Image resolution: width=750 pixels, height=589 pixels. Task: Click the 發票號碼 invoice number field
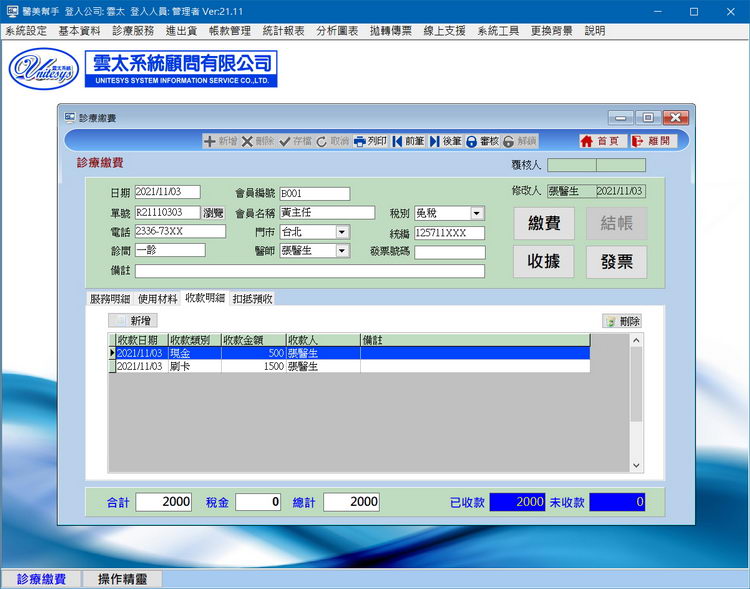coord(450,252)
